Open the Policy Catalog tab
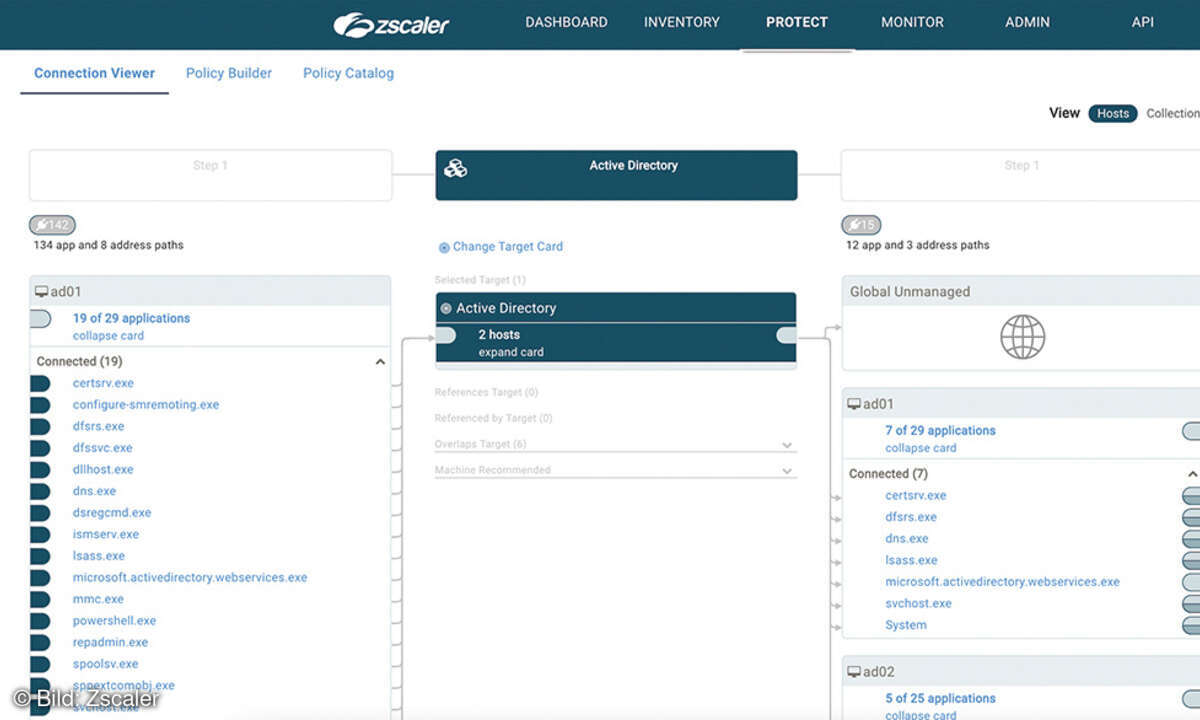The height and width of the screenshot is (720, 1200). [x=348, y=73]
